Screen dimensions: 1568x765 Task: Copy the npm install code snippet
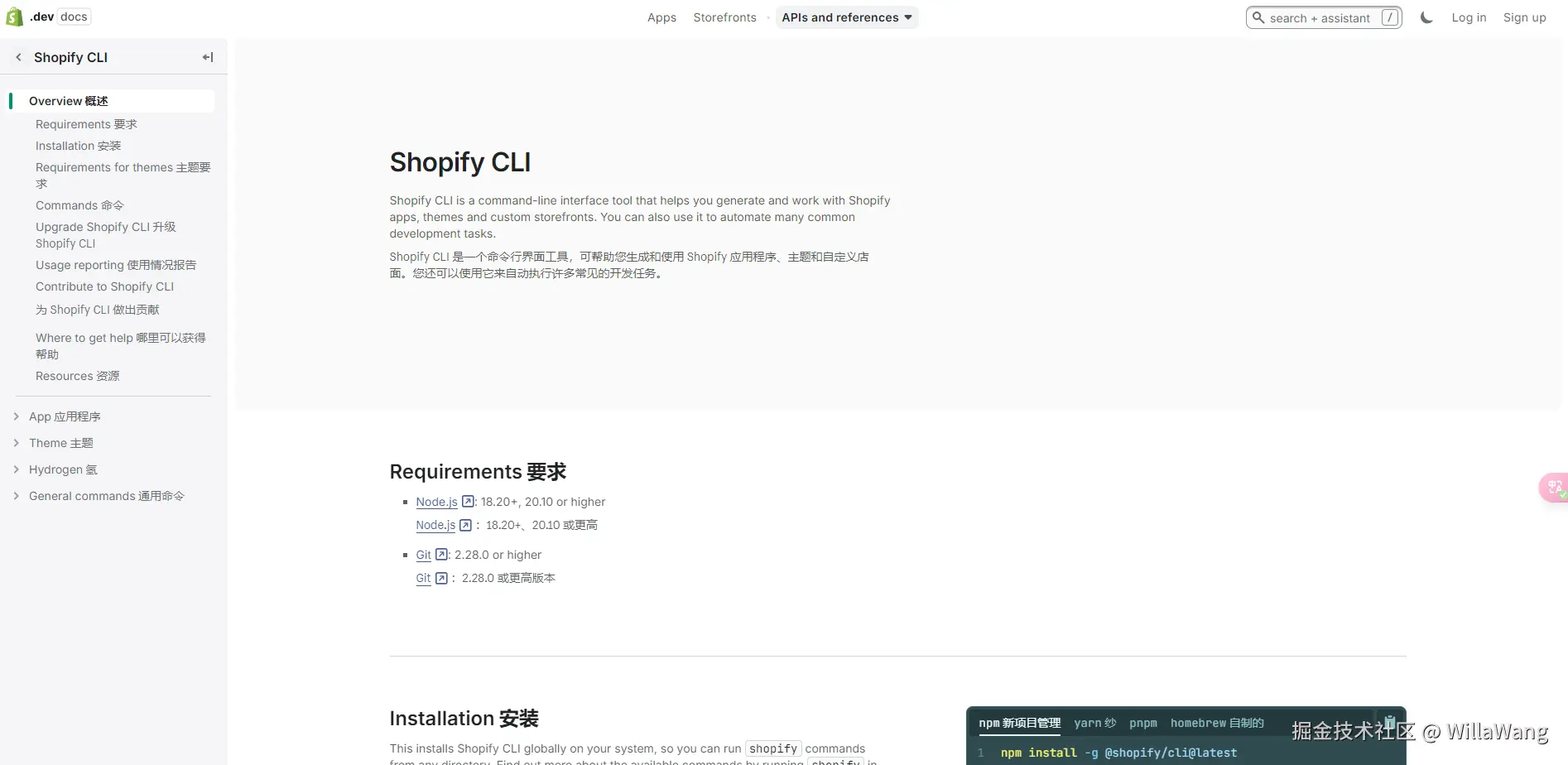[x=1389, y=722]
